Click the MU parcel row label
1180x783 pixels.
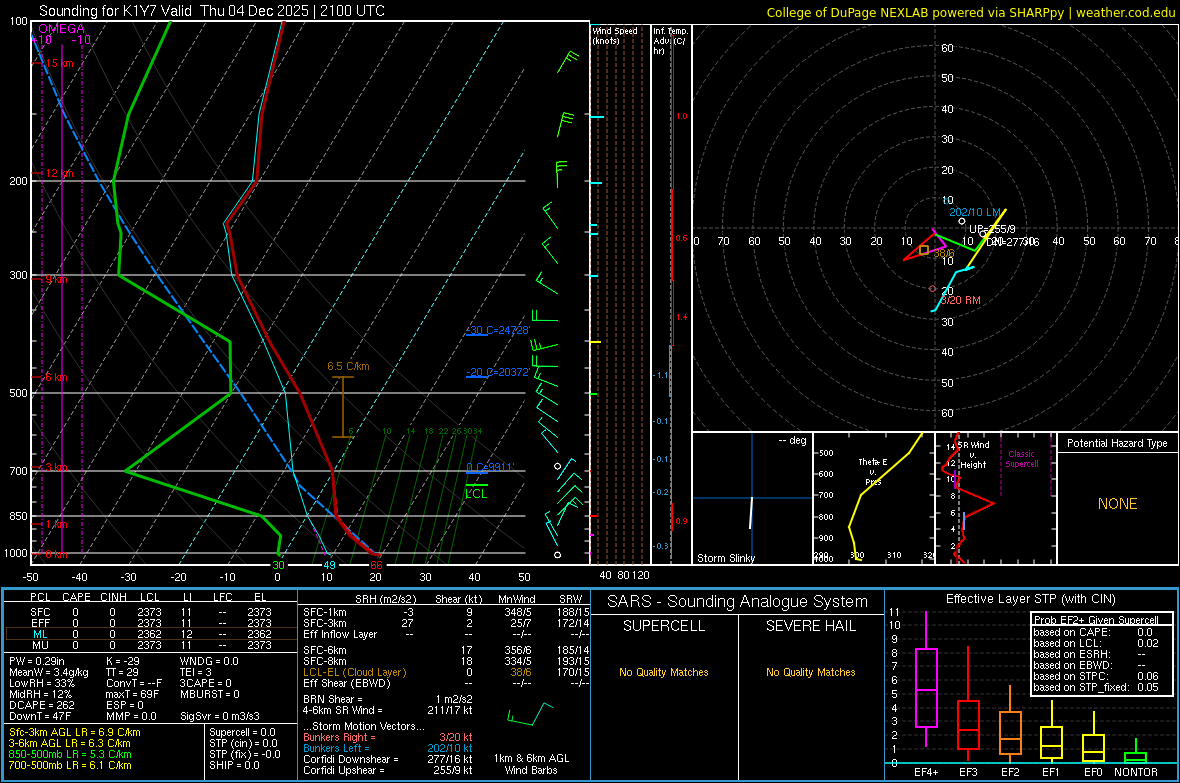pyautogui.click(x=41, y=645)
